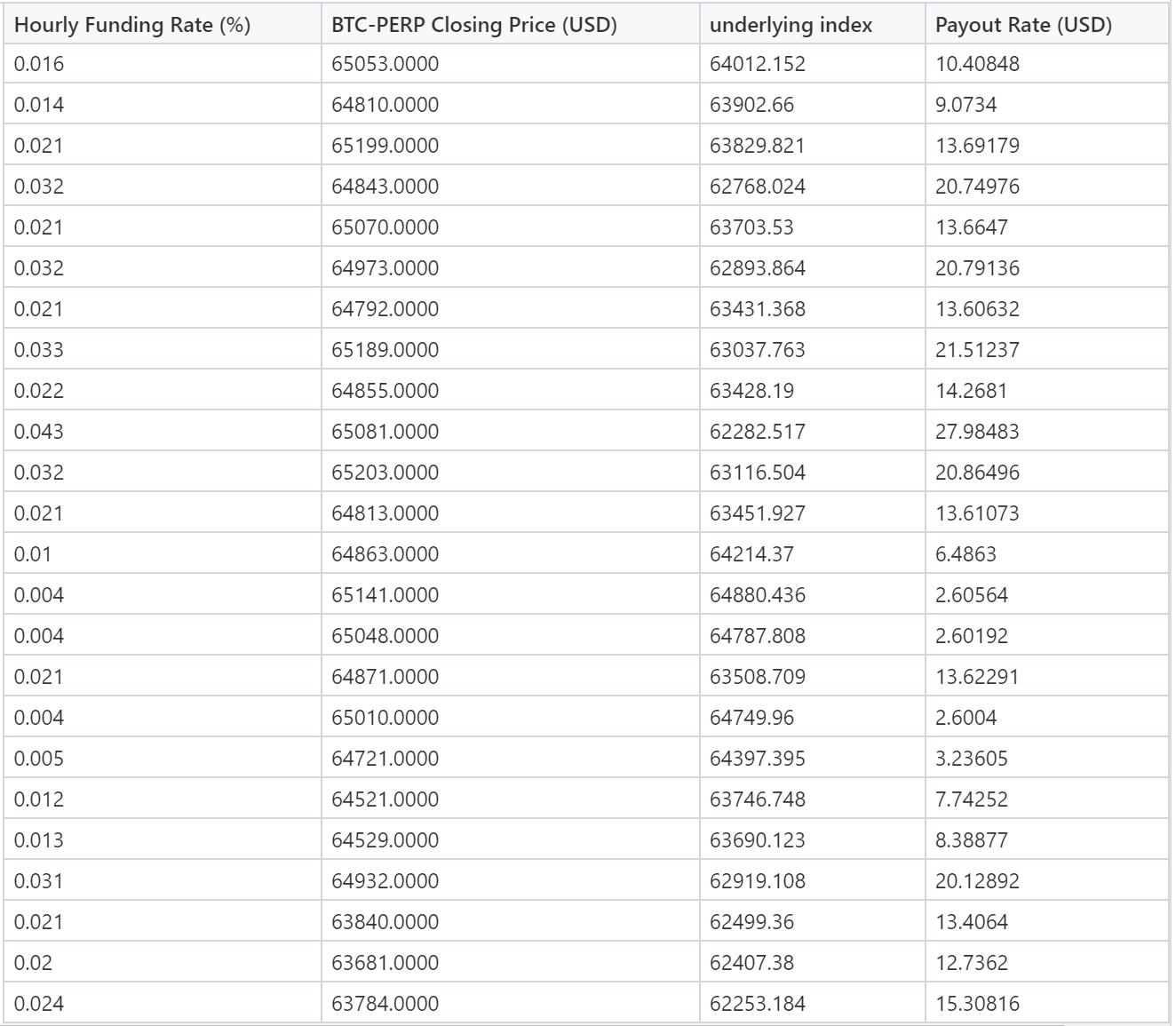Select payout rate cell 20.74976
Viewport: 1176px width, 1026px height.
(977, 187)
